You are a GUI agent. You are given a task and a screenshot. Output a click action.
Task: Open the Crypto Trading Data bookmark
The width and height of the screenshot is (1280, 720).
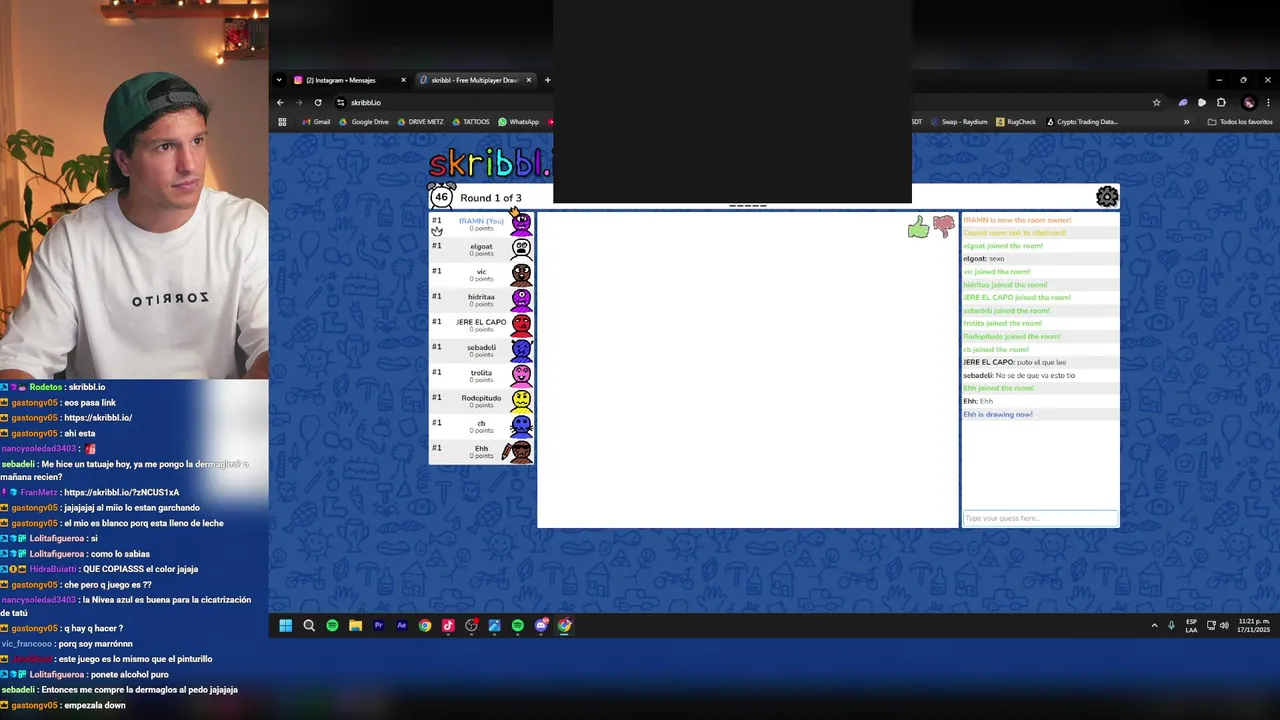[1082, 122]
